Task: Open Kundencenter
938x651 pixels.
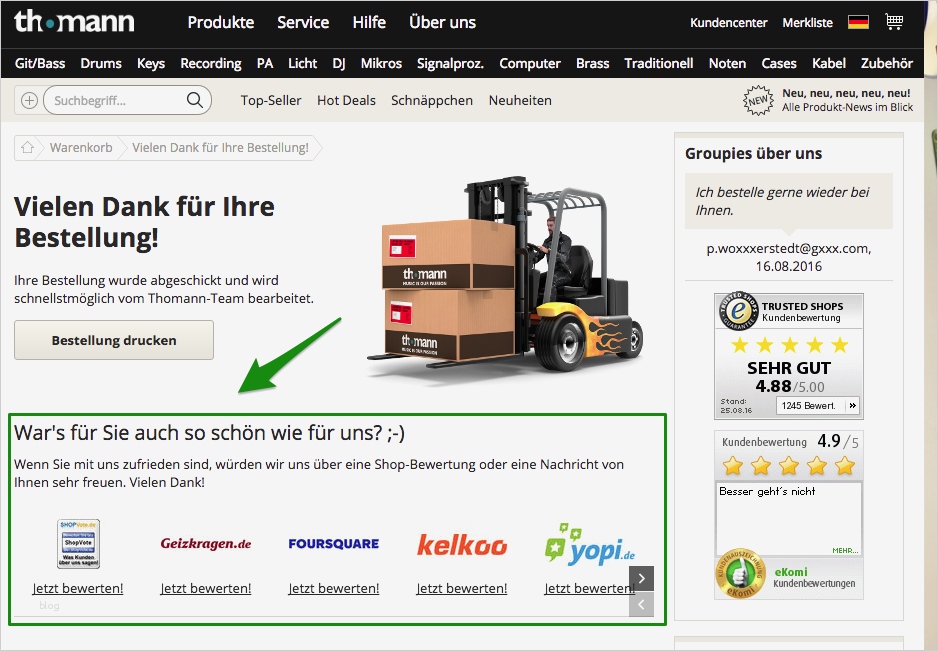Action: click(x=729, y=23)
